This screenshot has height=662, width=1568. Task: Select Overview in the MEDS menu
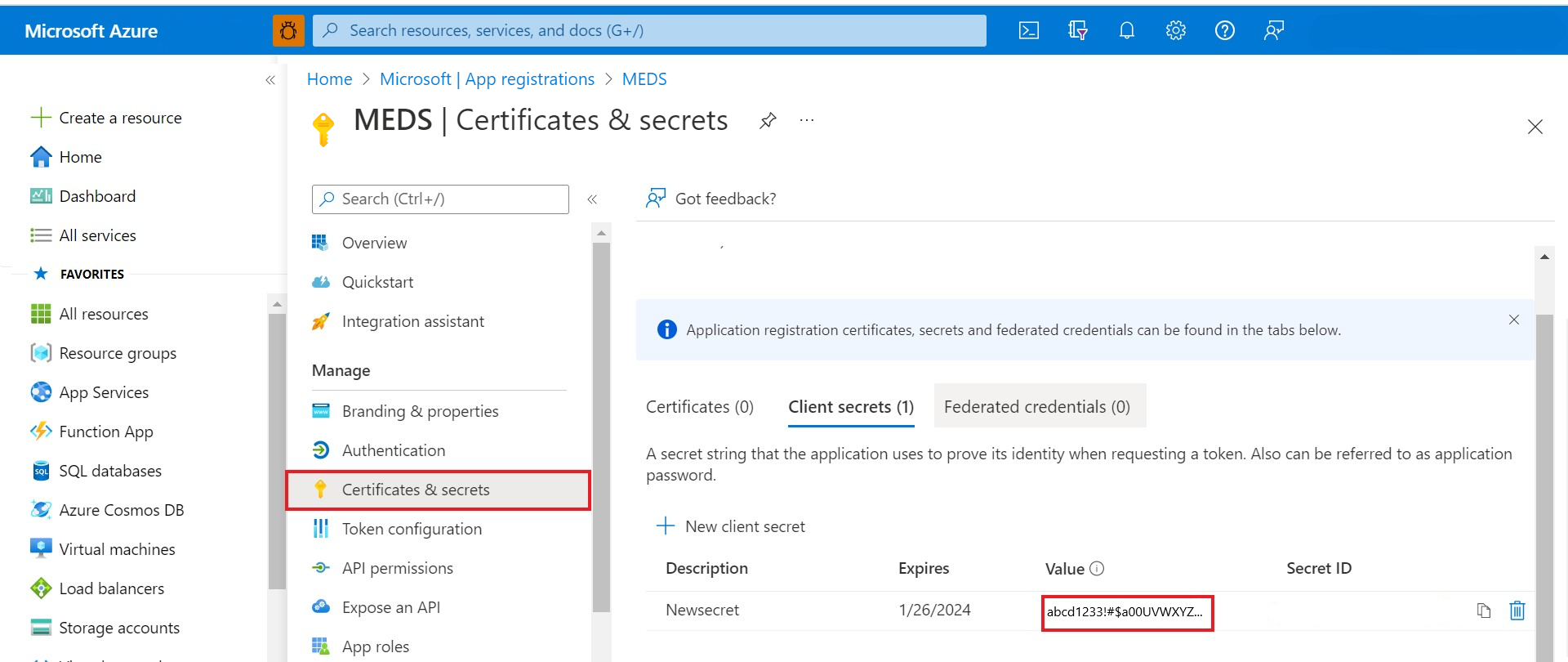click(359, 243)
